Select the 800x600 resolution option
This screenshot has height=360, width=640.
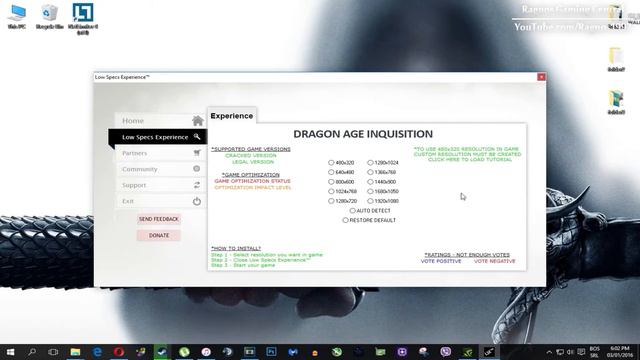[x=341, y=182]
